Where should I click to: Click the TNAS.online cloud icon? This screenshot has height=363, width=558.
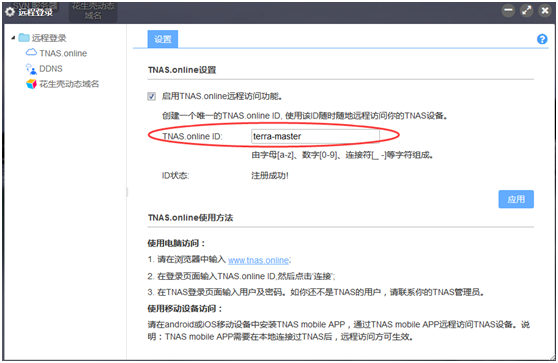(31, 52)
